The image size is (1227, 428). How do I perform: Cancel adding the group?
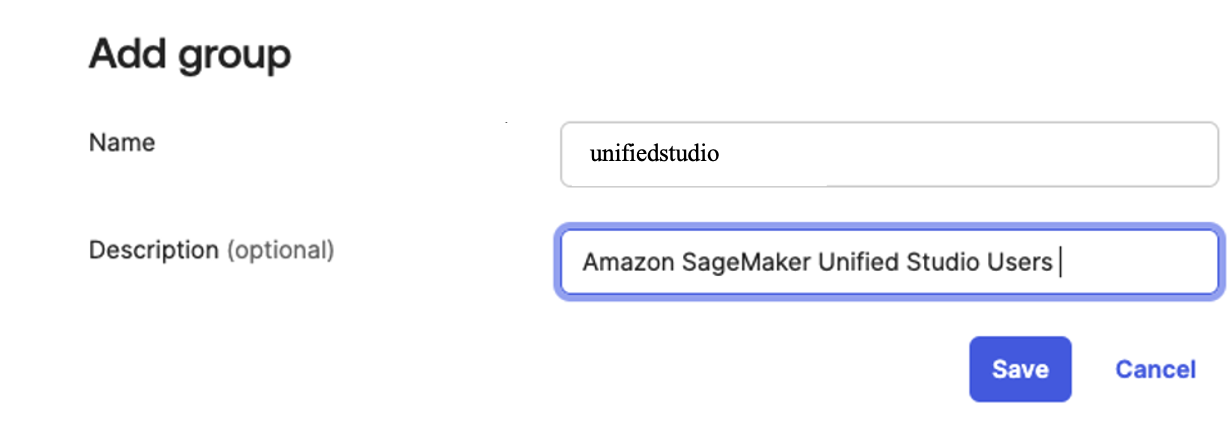pos(1155,369)
